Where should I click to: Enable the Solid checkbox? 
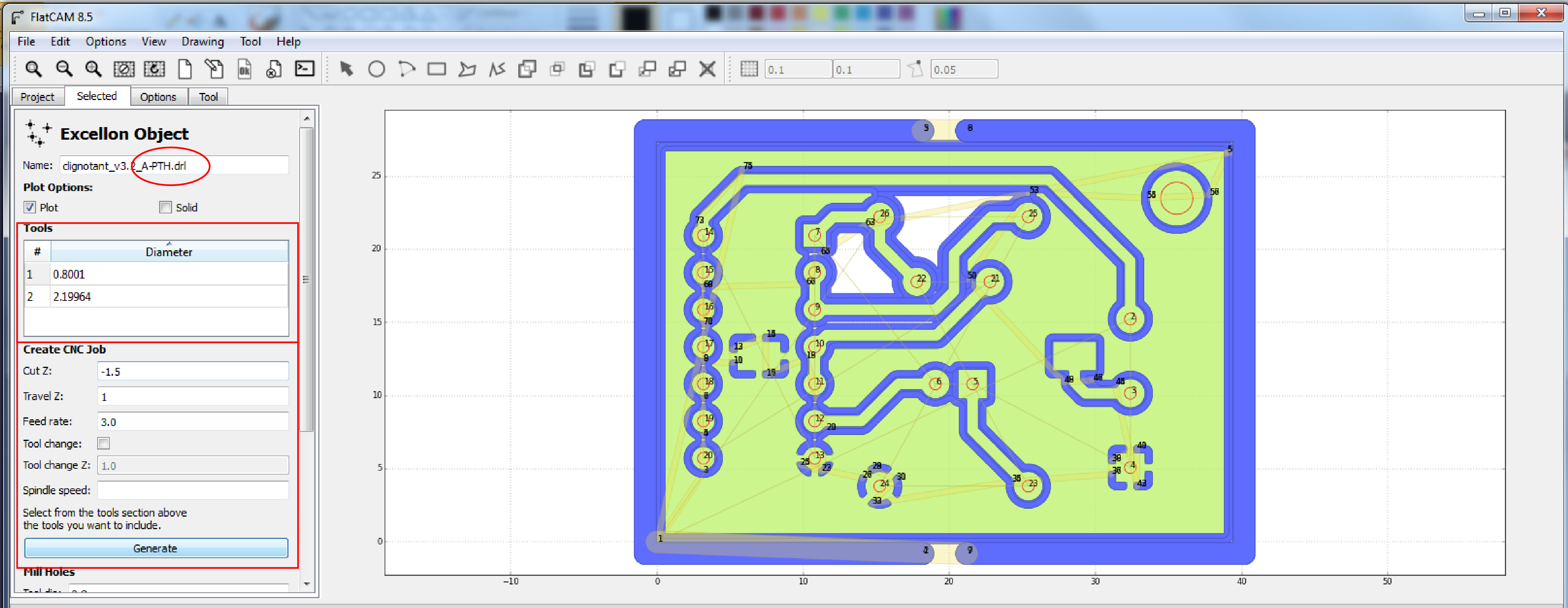(165, 208)
